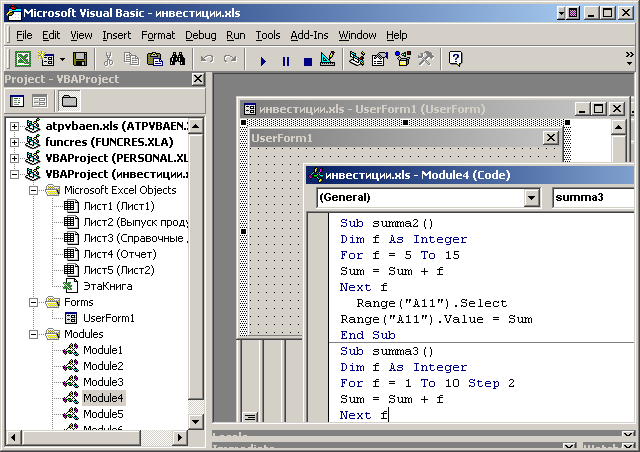Viewport: 640px width, 452px height.
Task: Click the summa3 procedure combo box
Action: pos(594,198)
